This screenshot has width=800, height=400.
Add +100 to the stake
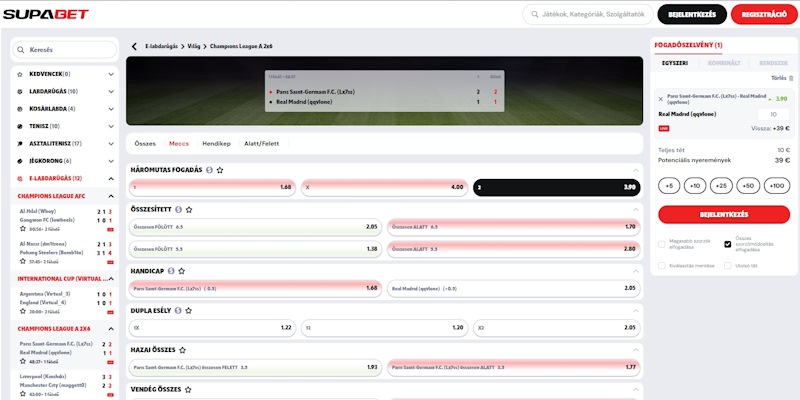point(777,186)
